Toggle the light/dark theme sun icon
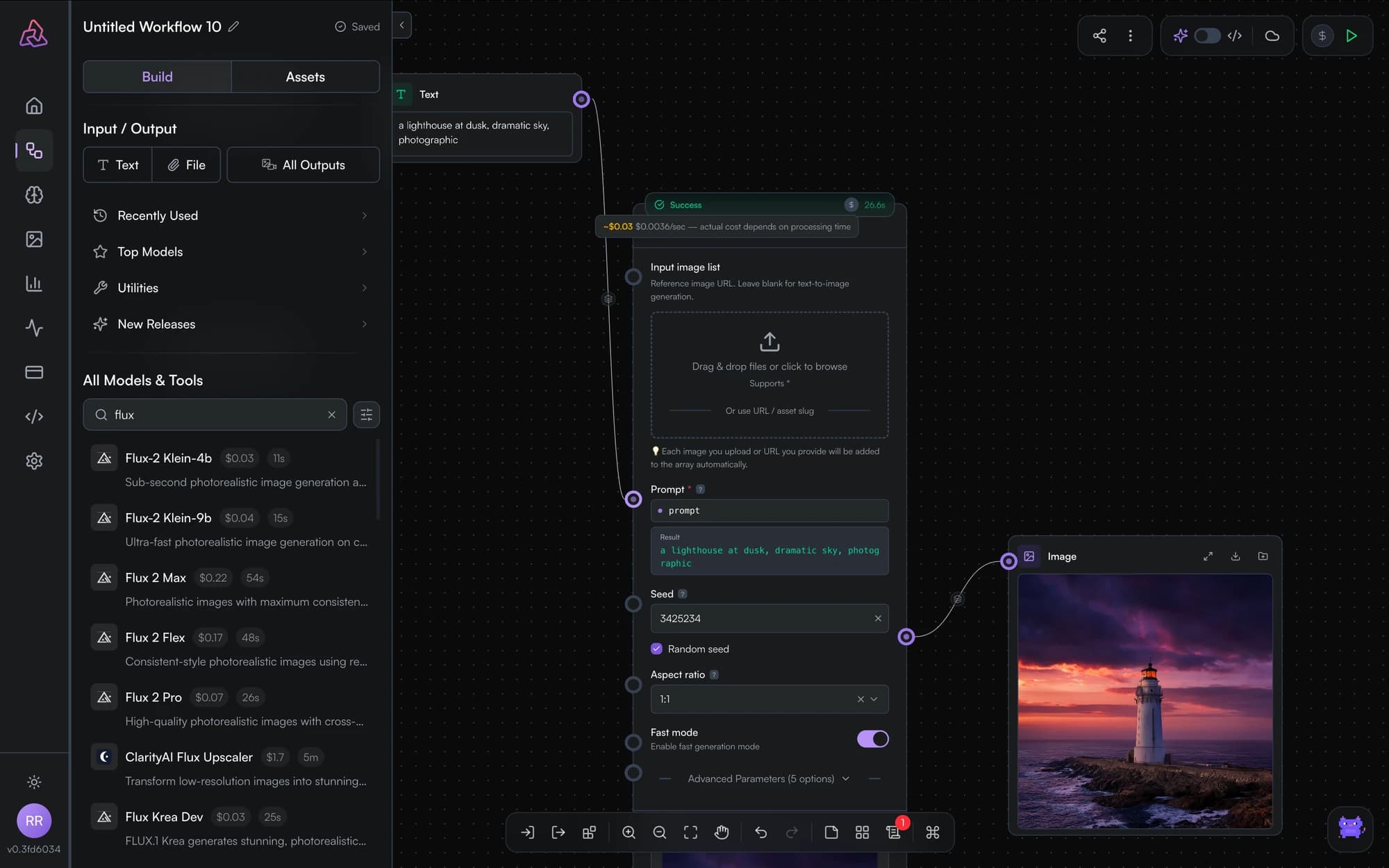The height and width of the screenshot is (868, 1389). pos(34,782)
